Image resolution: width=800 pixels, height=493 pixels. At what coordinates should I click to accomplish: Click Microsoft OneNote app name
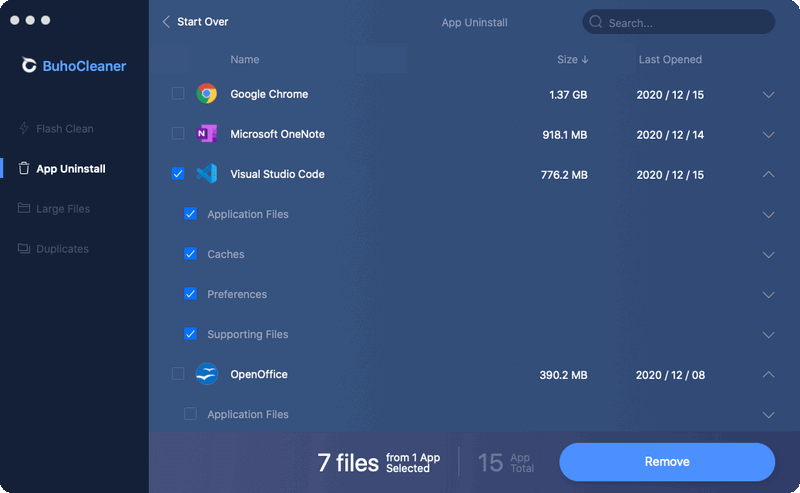277,134
